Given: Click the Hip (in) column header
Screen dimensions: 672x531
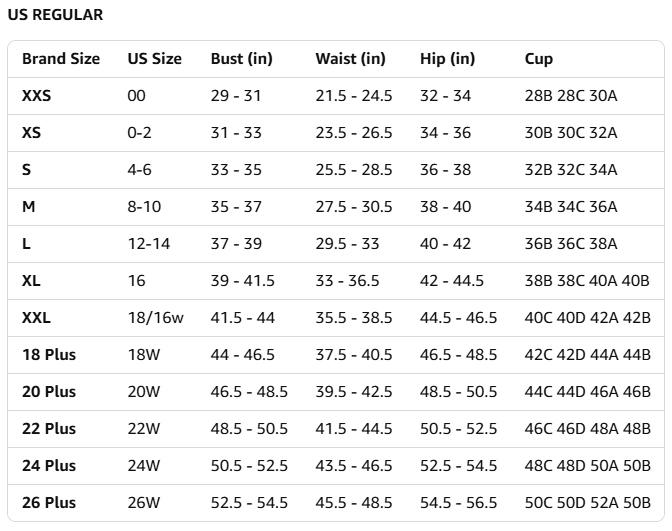Looking at the screenshot, I should (447, 59).
